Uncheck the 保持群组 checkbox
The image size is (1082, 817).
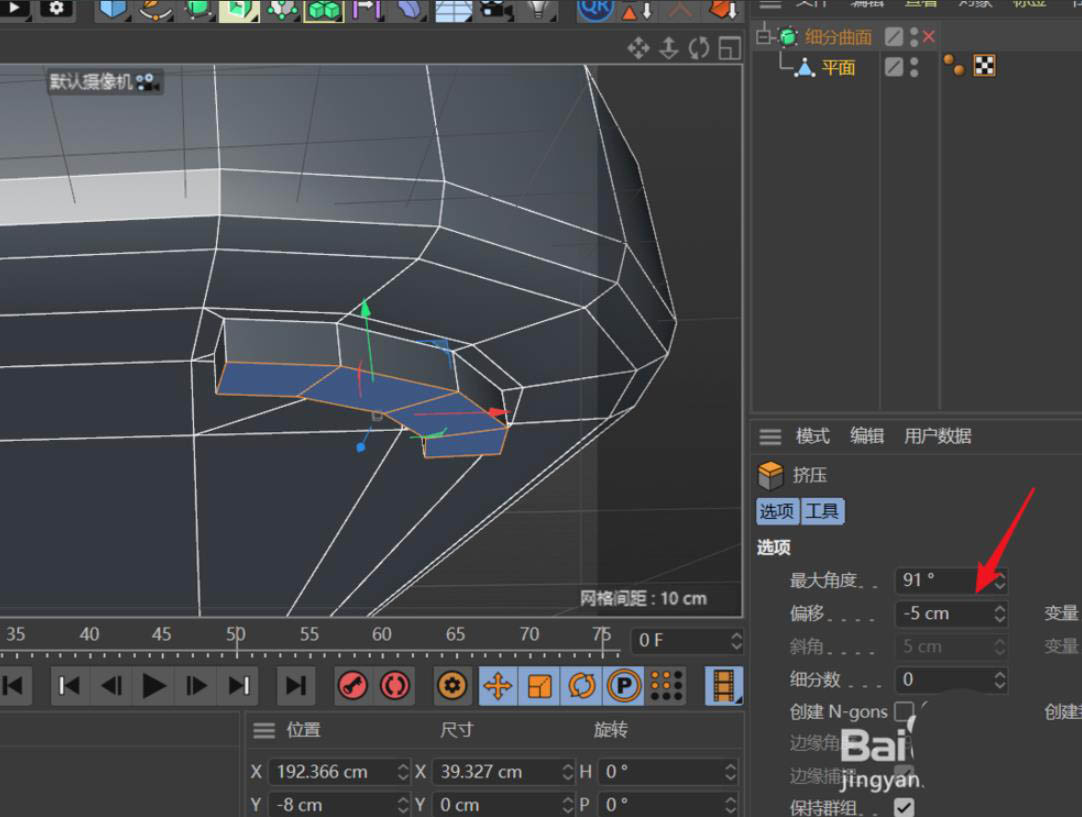904,806
